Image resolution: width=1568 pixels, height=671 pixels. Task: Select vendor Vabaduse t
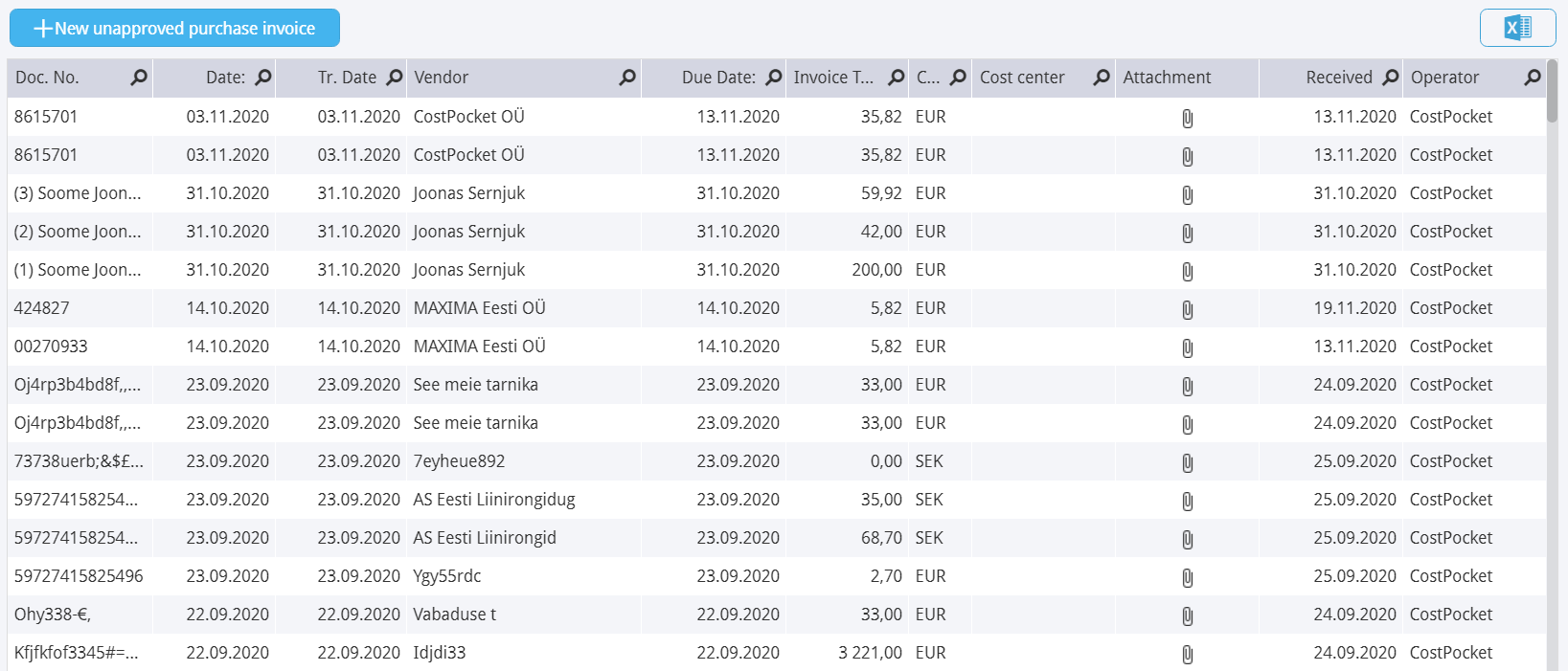(455, 615)
